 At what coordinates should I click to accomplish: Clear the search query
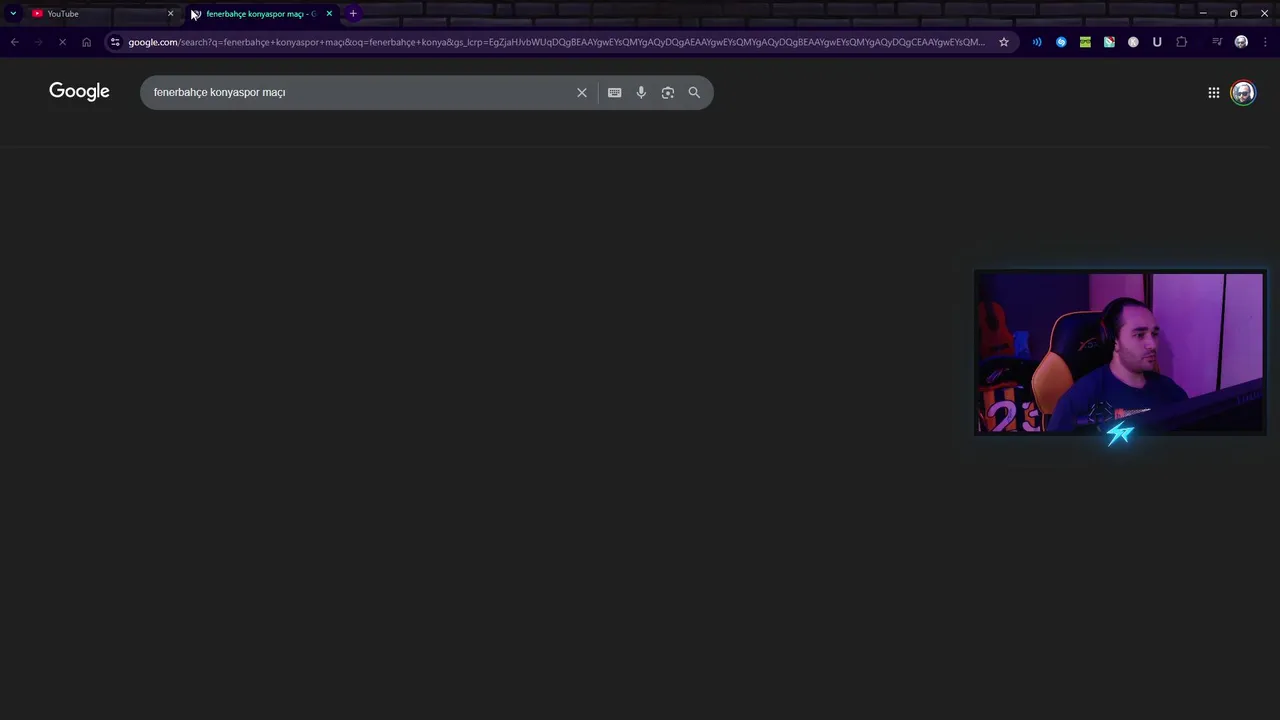click(x=582, y=92)
